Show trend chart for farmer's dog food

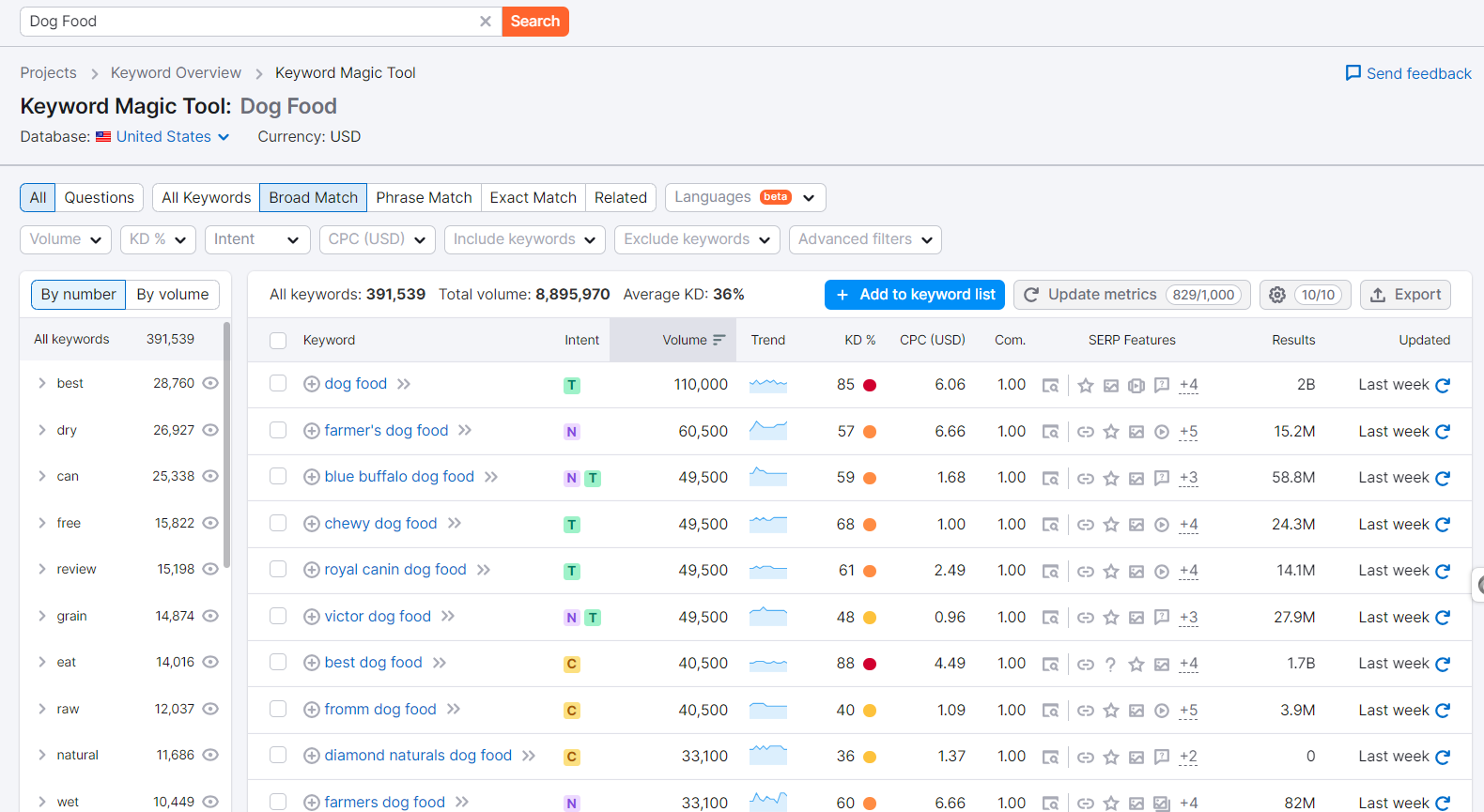coord(768,431)
